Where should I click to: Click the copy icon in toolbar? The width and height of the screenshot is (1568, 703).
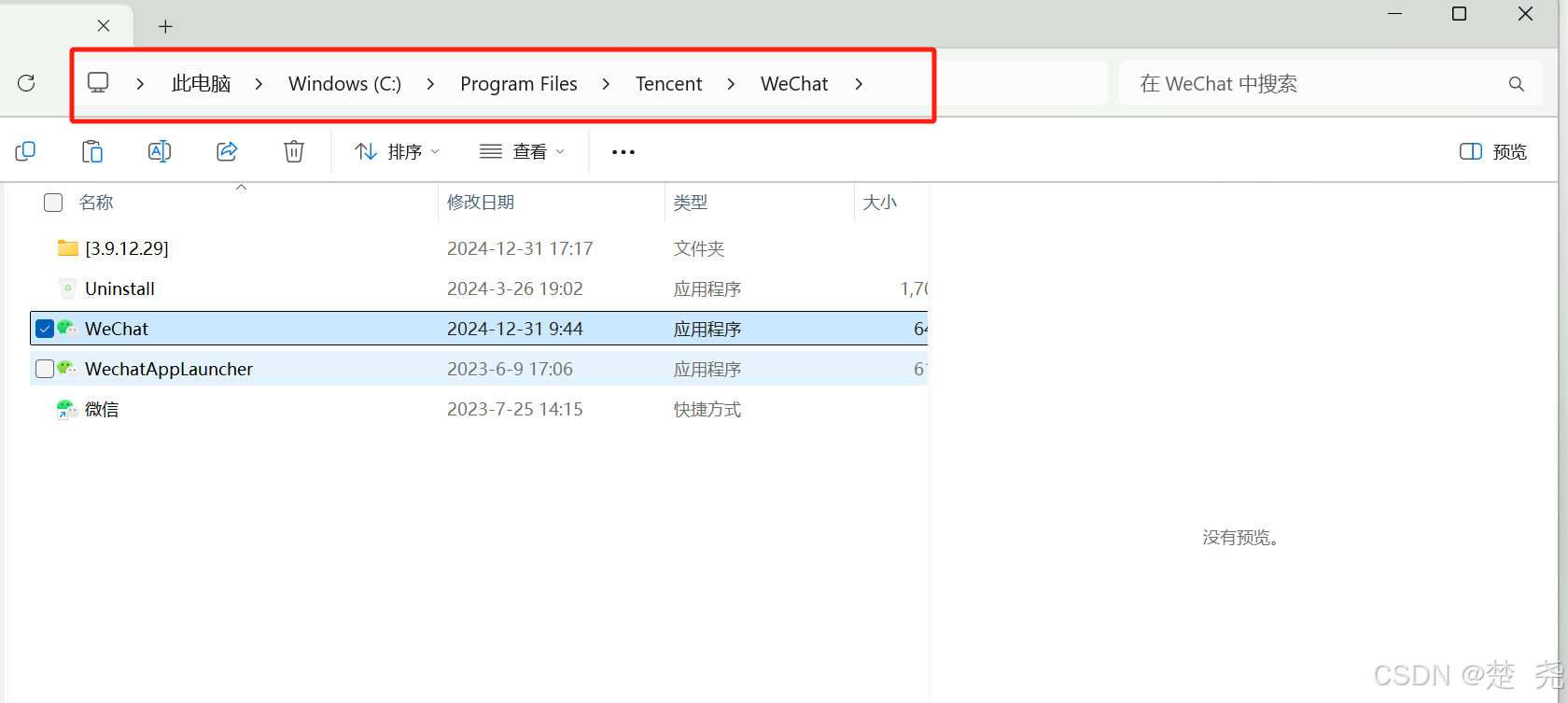25,151
